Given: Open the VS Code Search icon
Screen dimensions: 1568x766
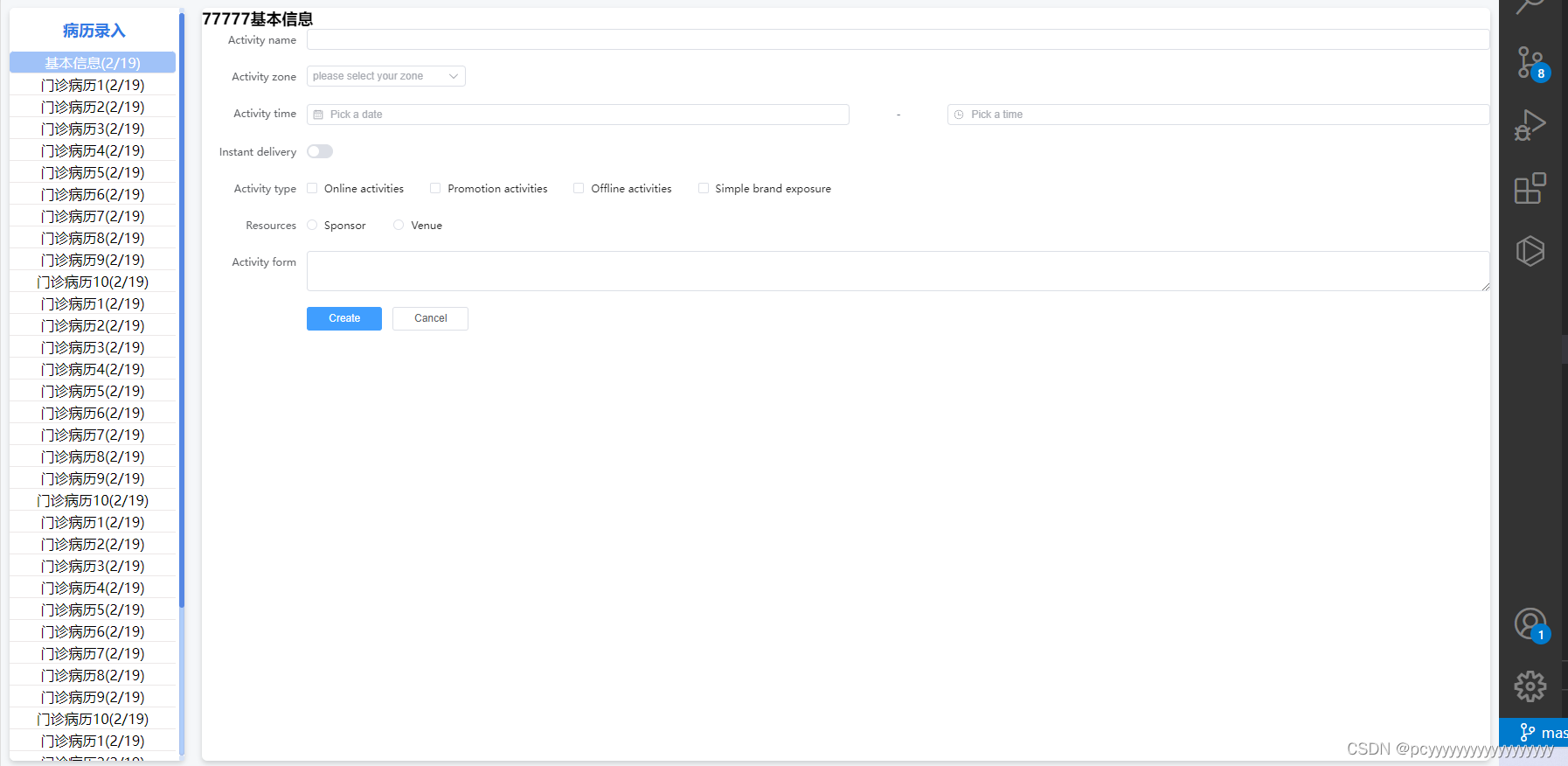Looking at the screenshot, I should tap(1530, 6).
